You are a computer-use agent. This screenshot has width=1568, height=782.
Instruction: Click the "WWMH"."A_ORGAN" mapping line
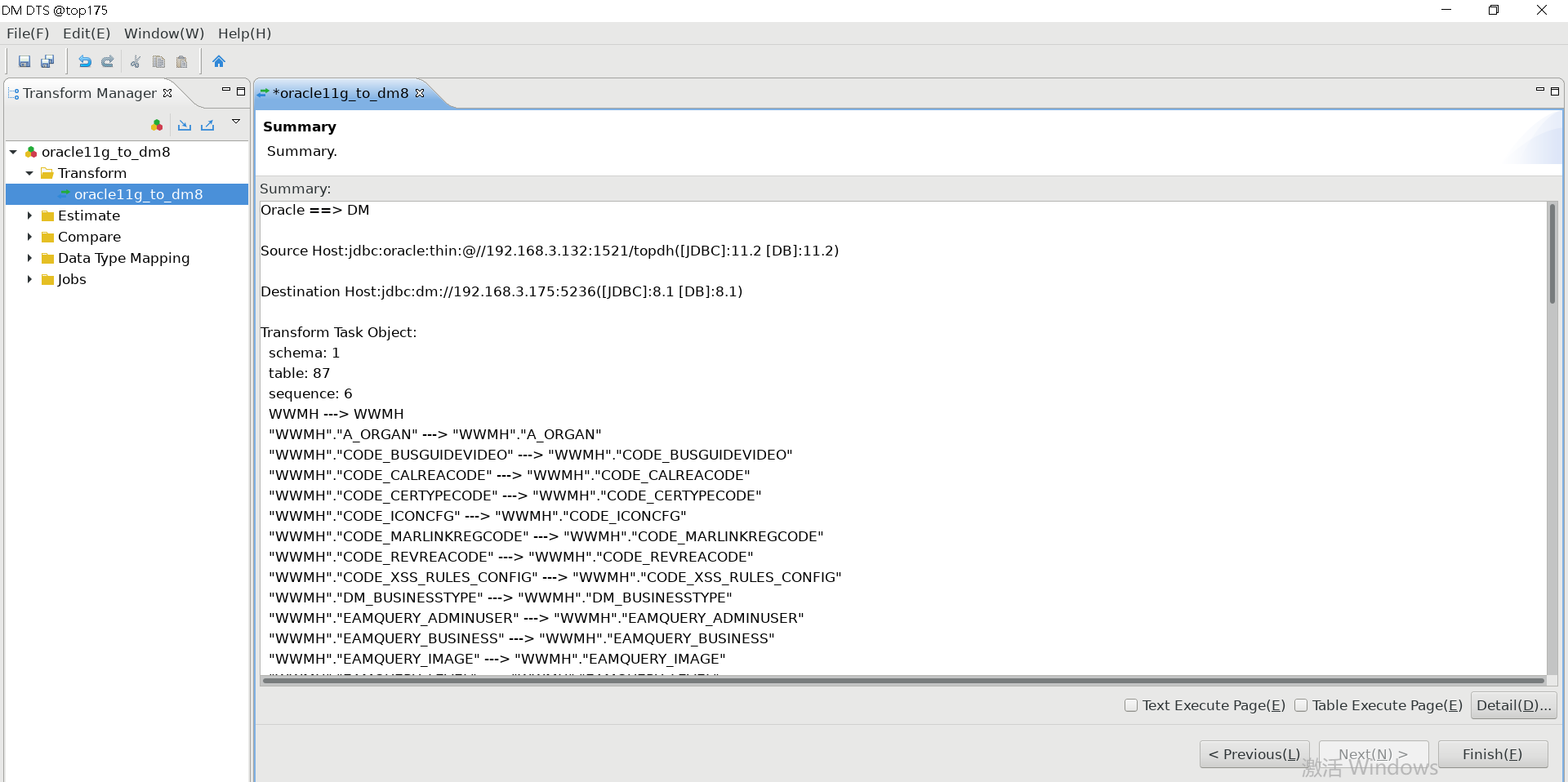(x=434, y=434)
